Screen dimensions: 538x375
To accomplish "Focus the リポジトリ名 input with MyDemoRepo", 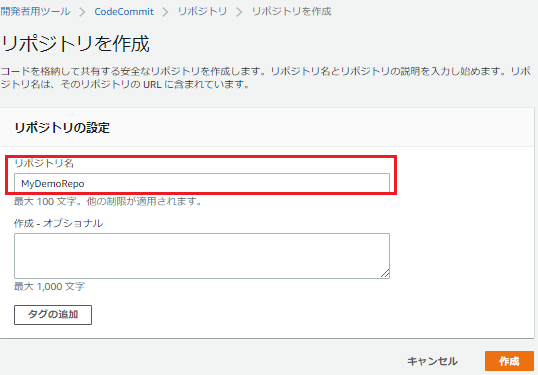I will [x=202, y=183].
